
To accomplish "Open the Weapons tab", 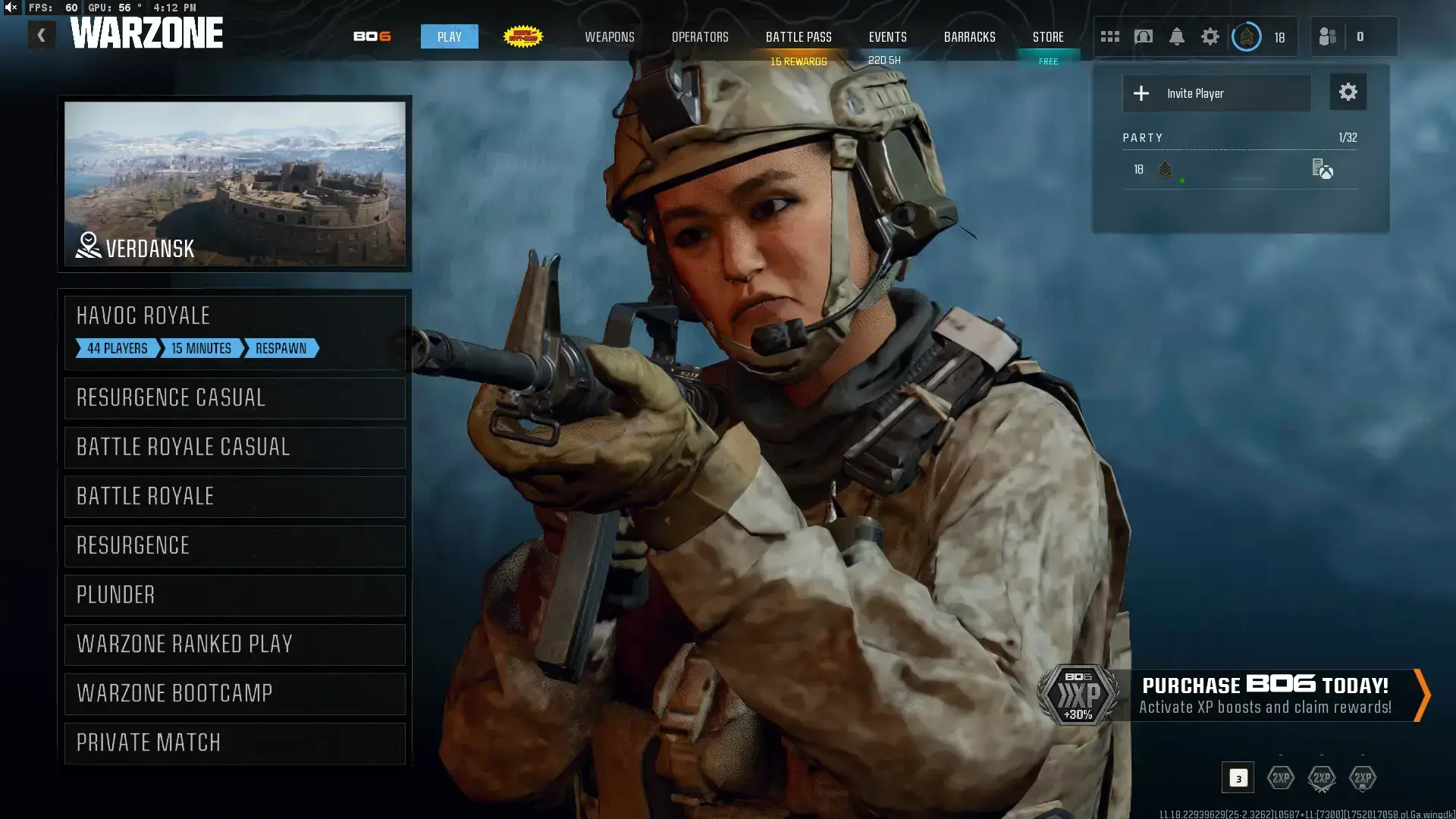I will 609,36.
